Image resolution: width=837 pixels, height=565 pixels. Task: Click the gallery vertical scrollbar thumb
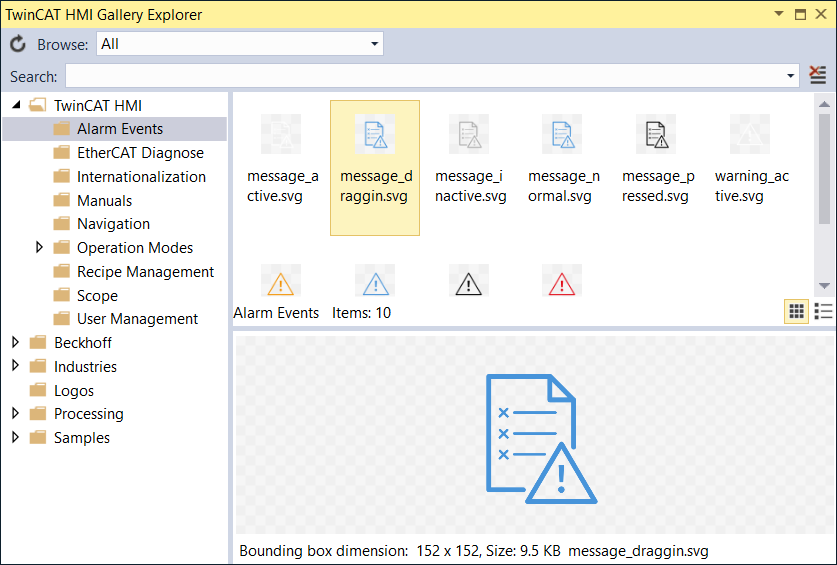tap(824, 168)
